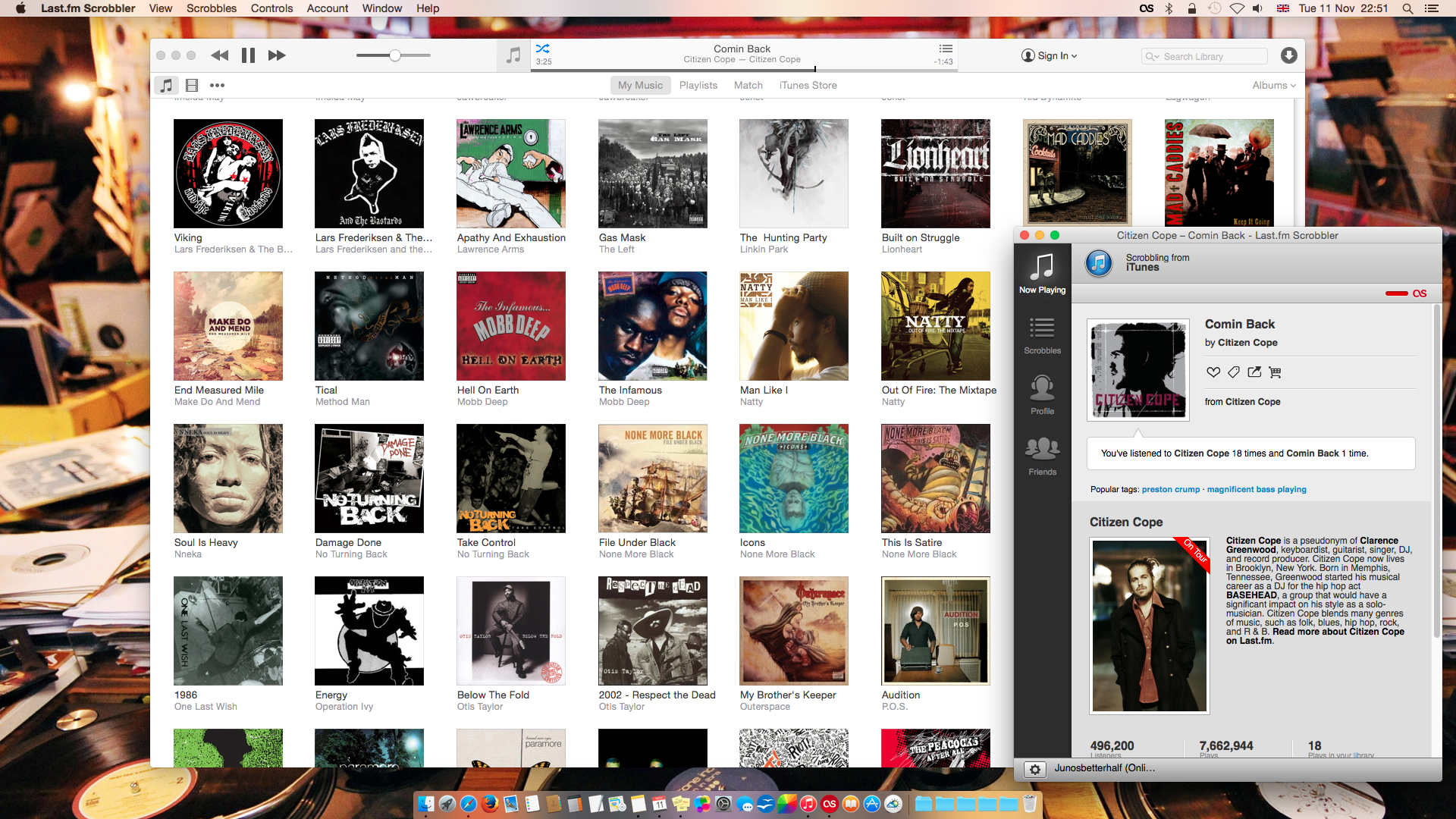Click the Citizen Cope artist photo
Screen dimensions: 1456x819
pos(1150,626)
